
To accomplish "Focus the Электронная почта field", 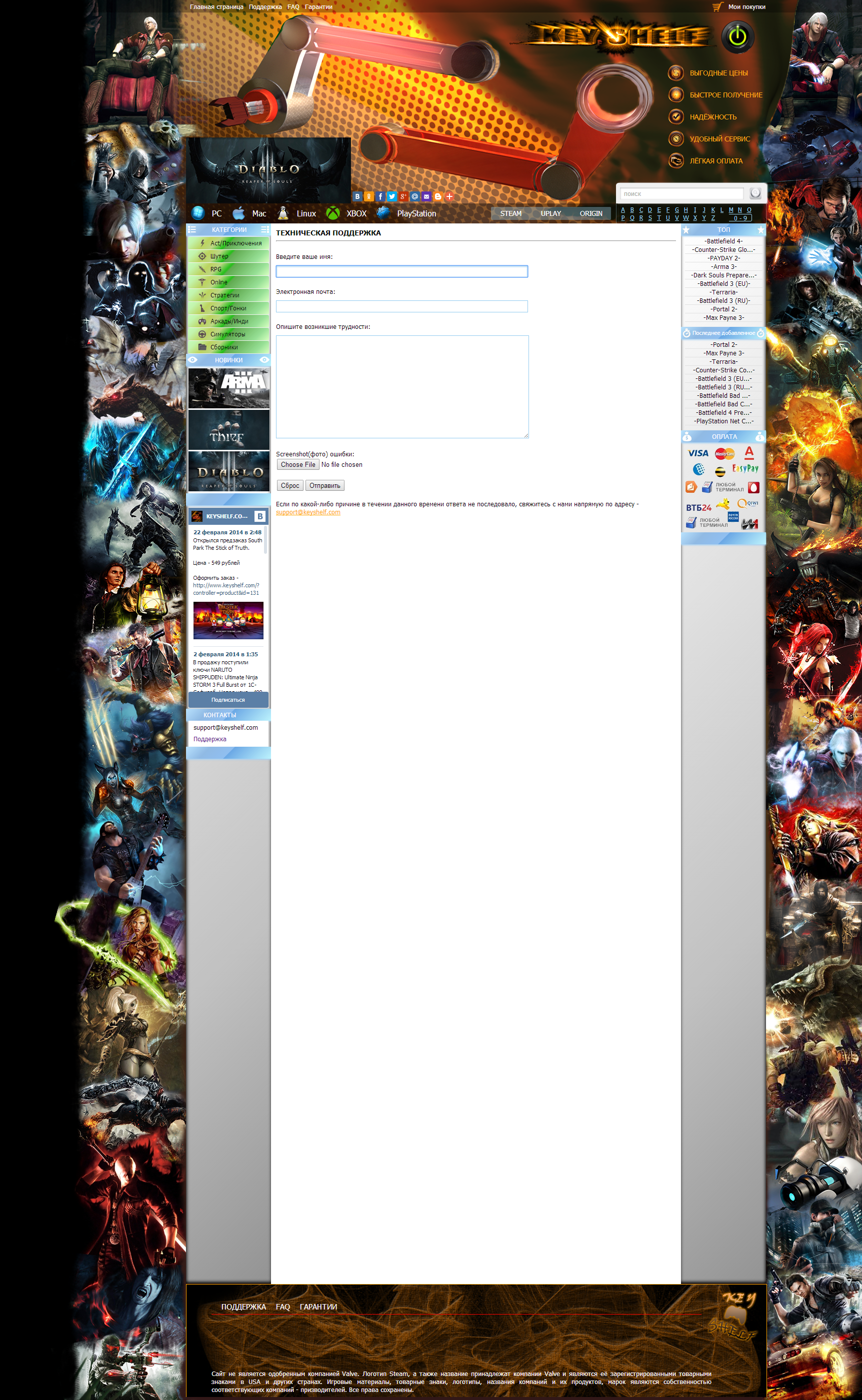I will click(x=402, y=306).
